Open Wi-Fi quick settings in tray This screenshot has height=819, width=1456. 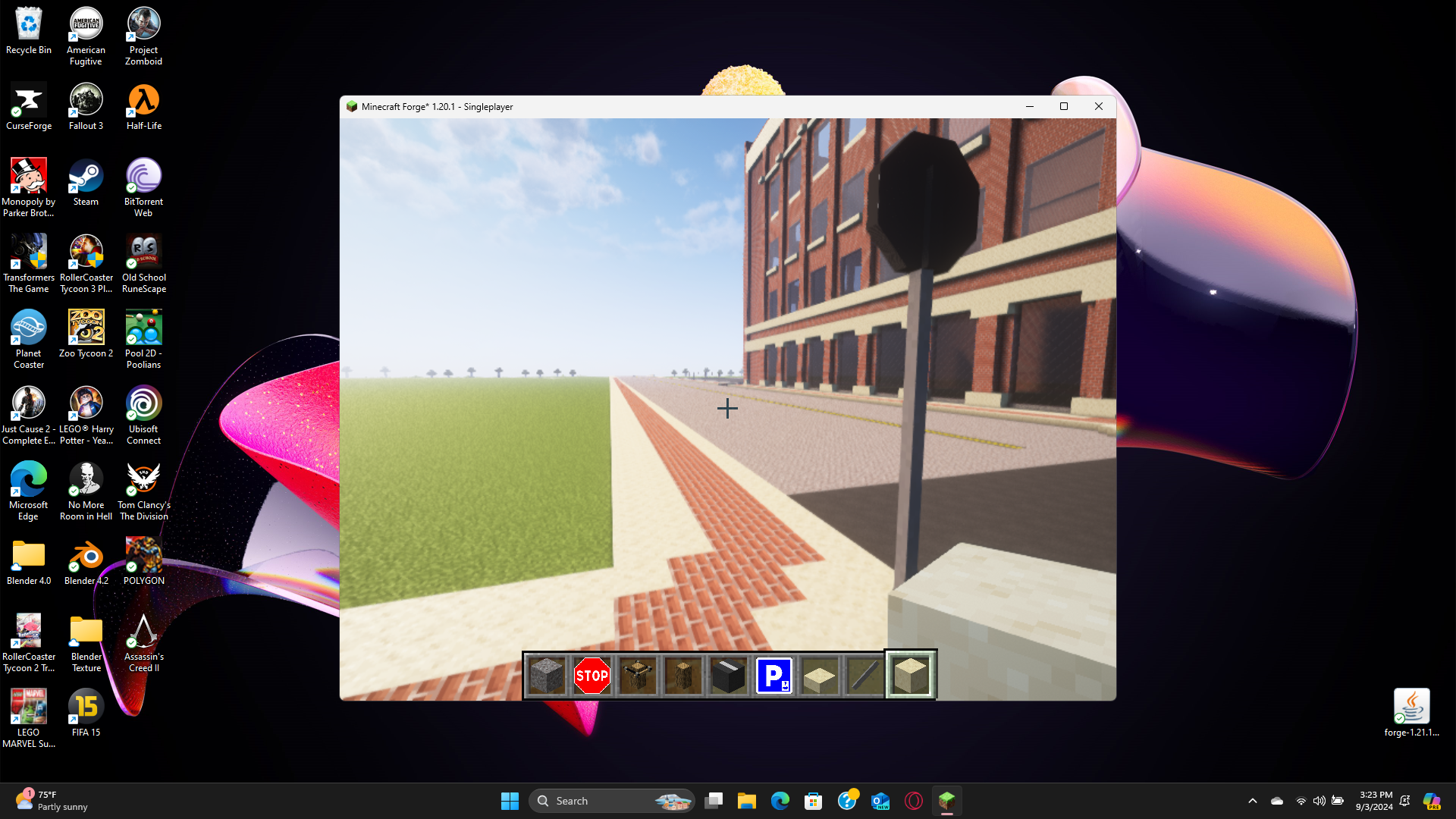tap(1301, 801)
